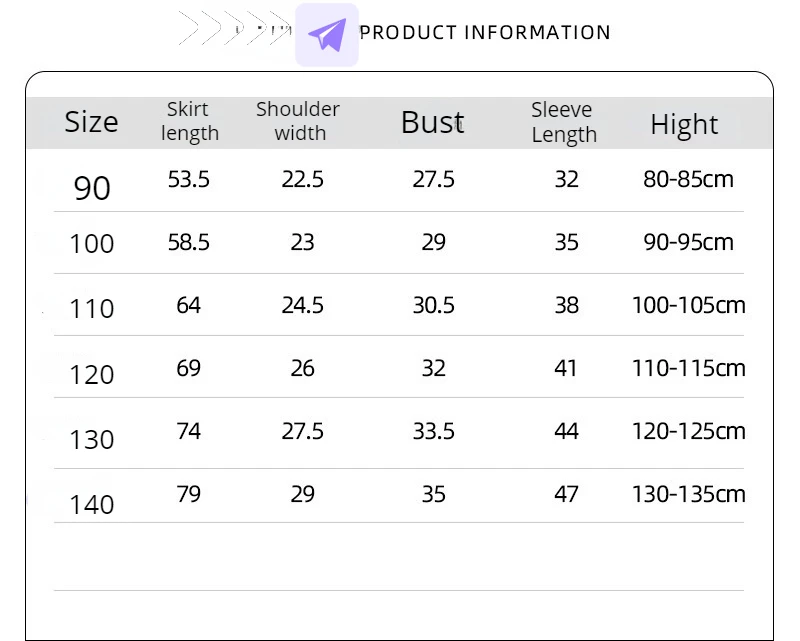Select the 130-135cm height value
The height and width of the screenshot is (641, 800).
click(x=688, y=494)
